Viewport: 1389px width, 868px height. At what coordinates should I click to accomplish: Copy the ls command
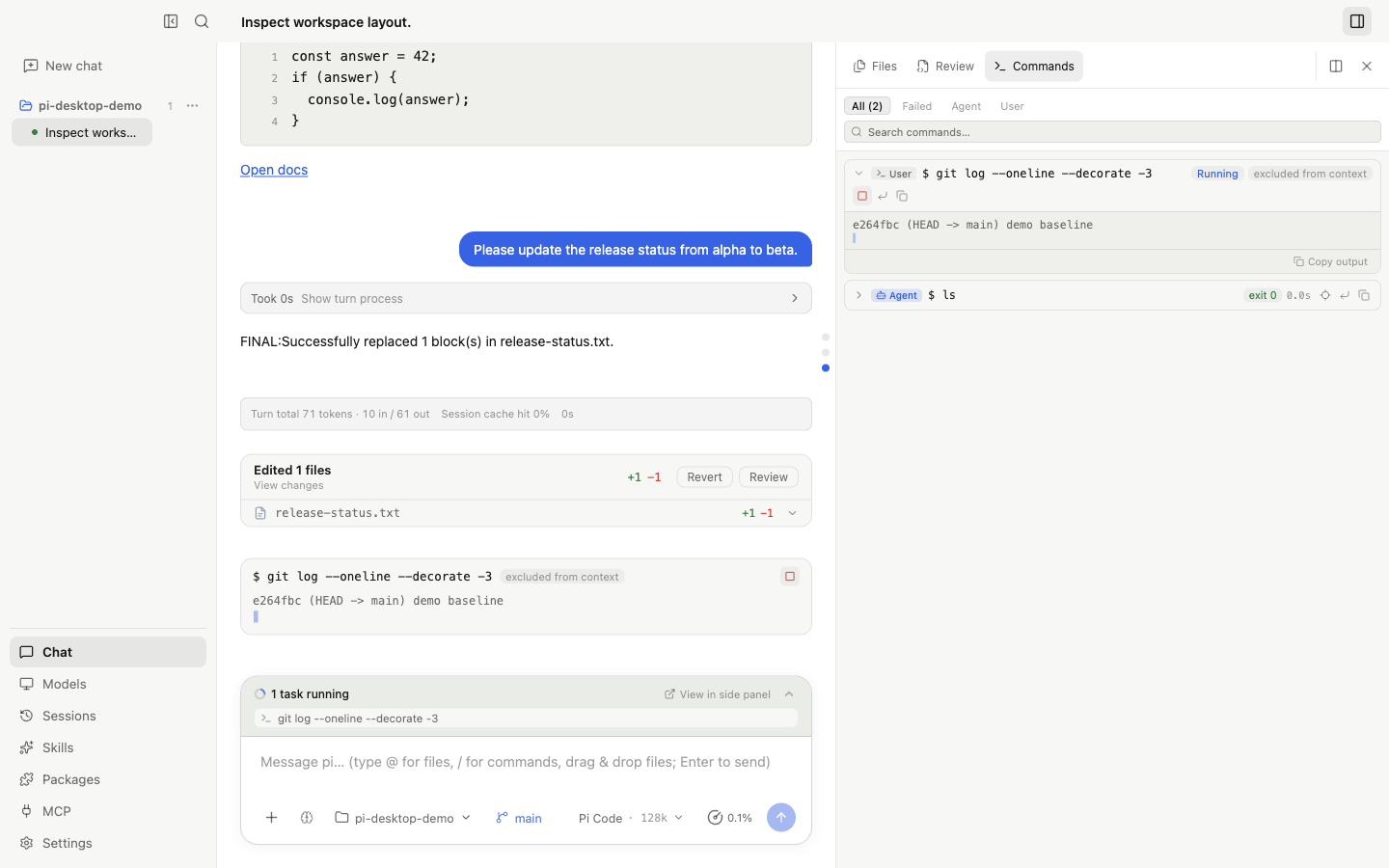(x=1364, y=295)
